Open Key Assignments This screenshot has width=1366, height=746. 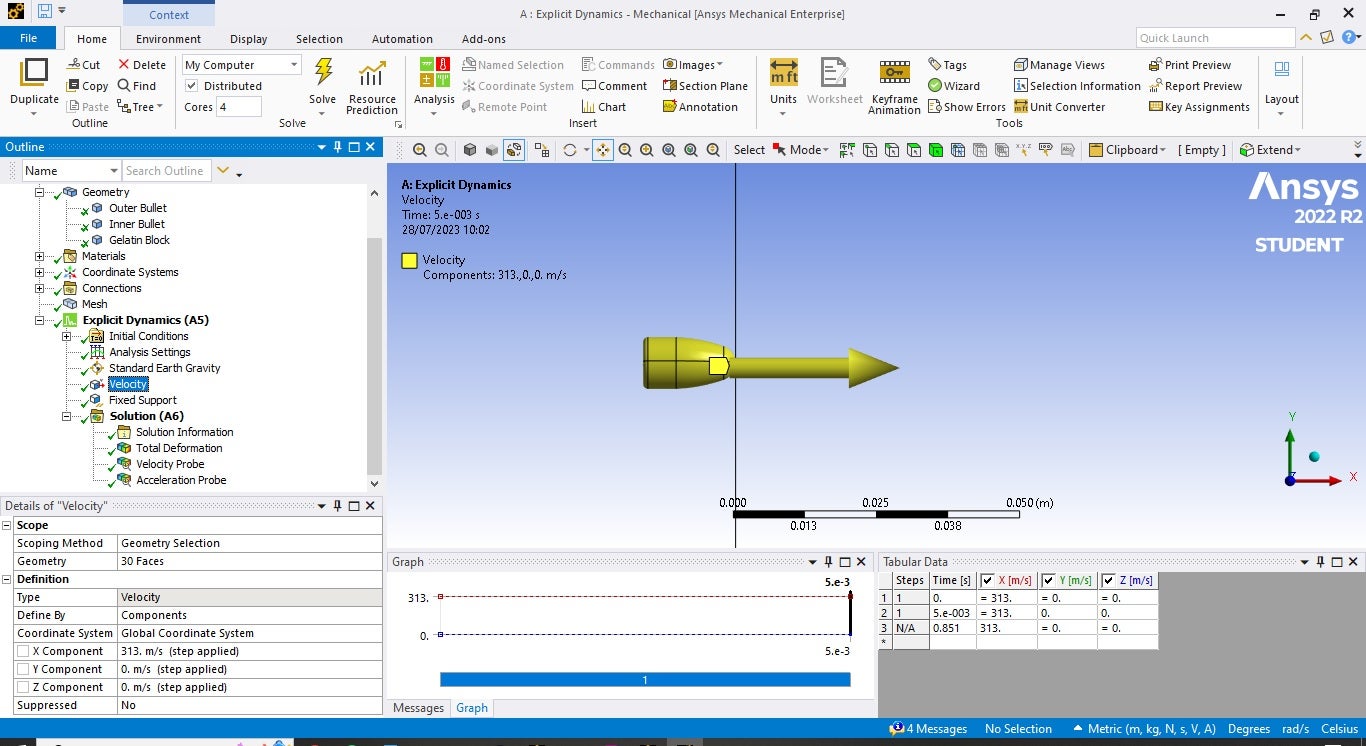point(1199,107)
